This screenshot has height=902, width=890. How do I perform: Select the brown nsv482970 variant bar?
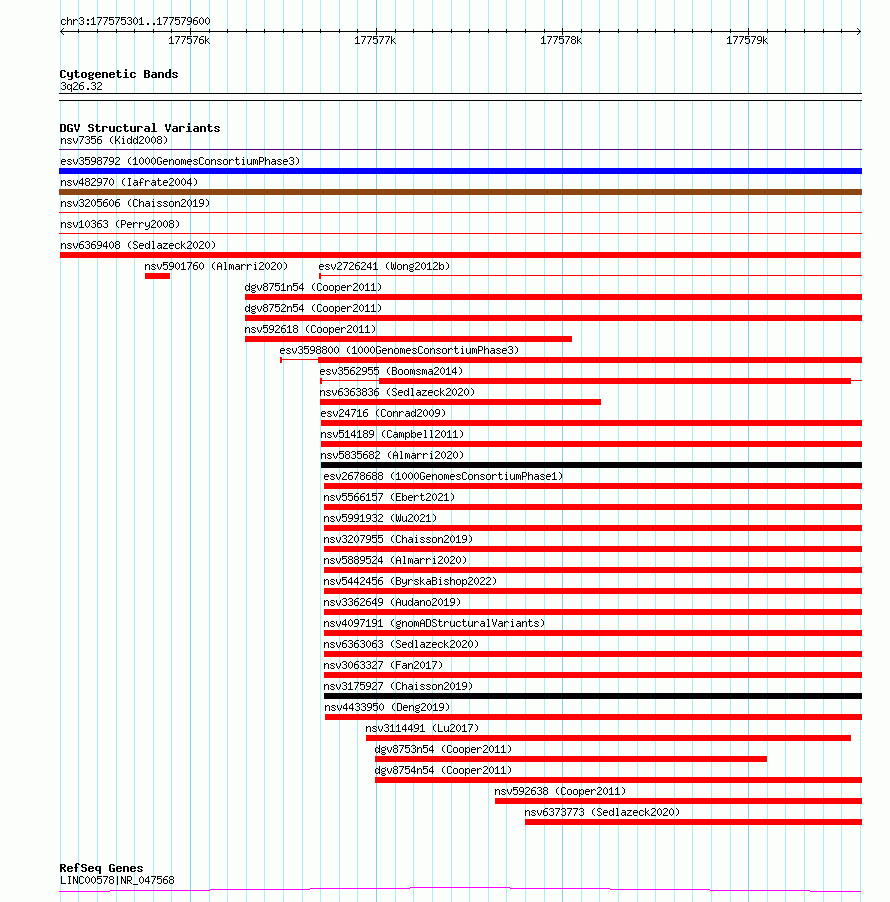tap(460, 192)
